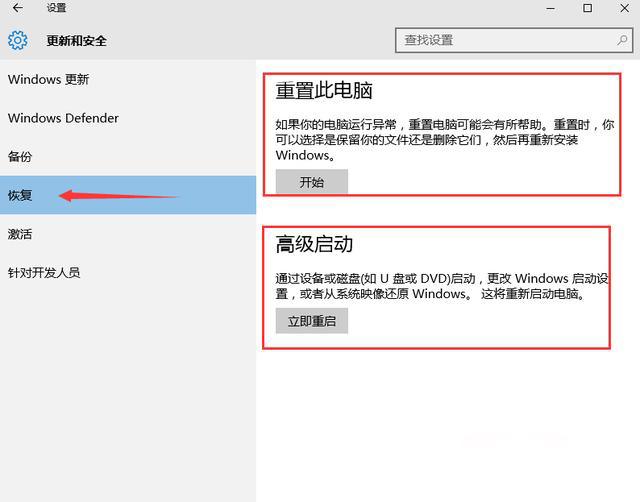
Task: Click the 重置此电脑 heading
Action: (324, 91)
